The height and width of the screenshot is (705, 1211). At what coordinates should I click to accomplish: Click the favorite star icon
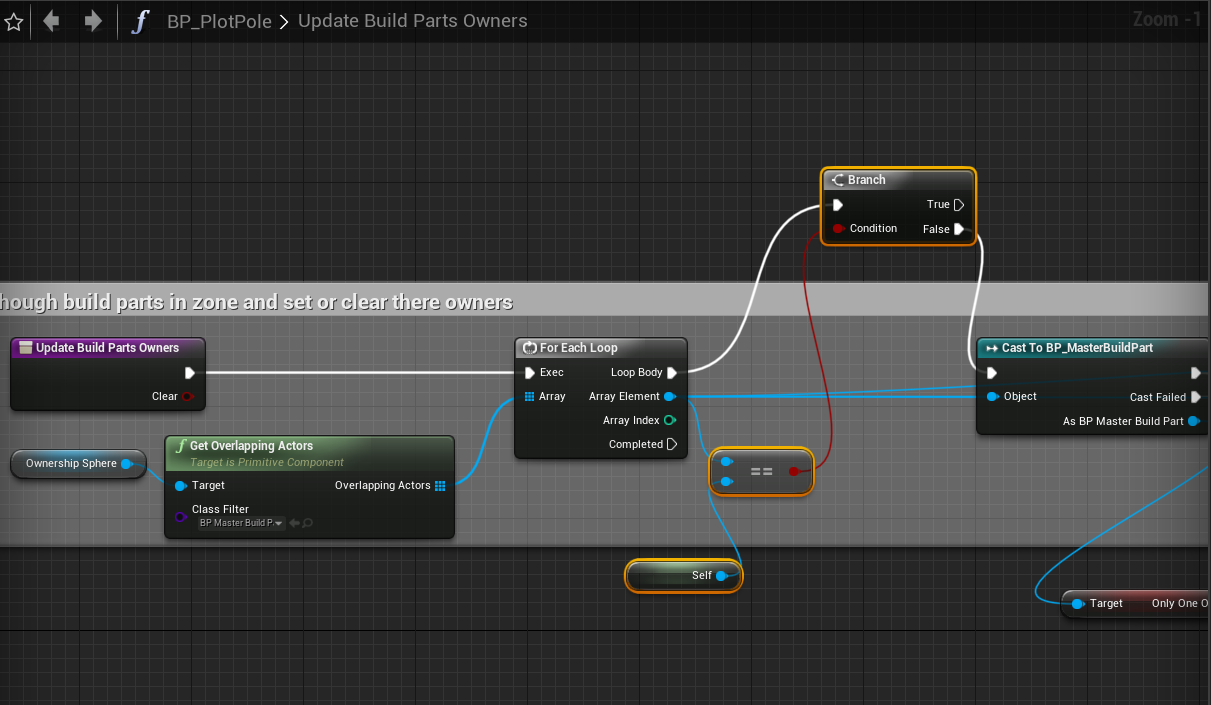point(13,21)
